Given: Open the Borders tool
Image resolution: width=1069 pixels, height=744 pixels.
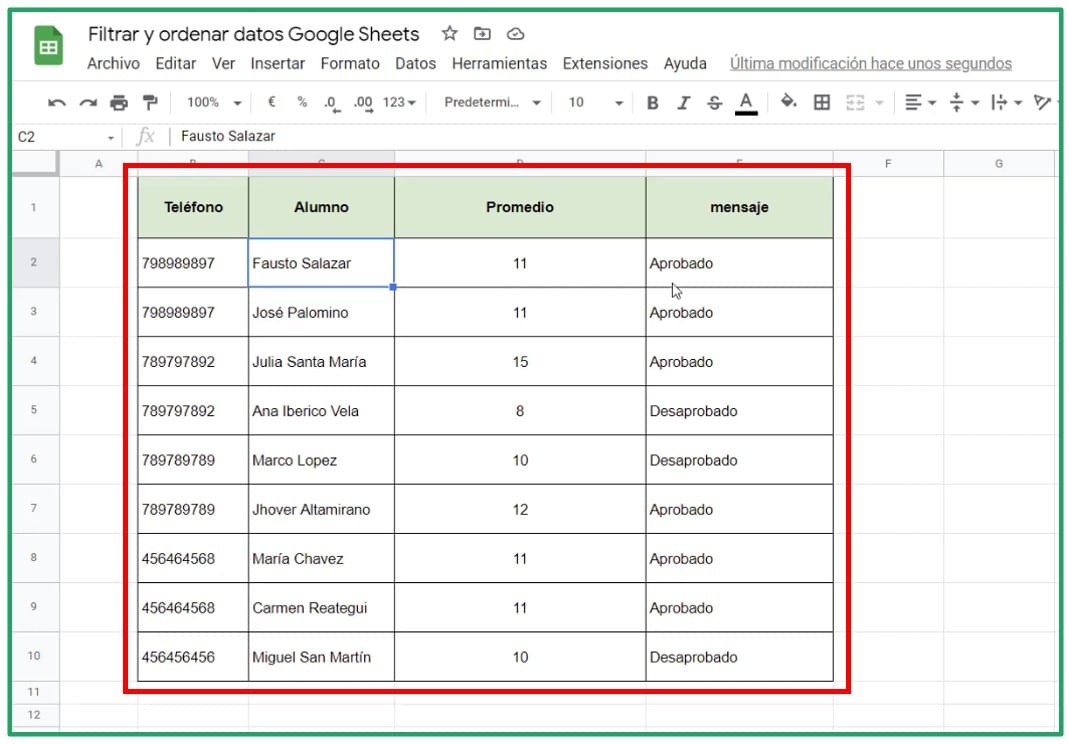Looking at the screenshot, I should point(821,102).
